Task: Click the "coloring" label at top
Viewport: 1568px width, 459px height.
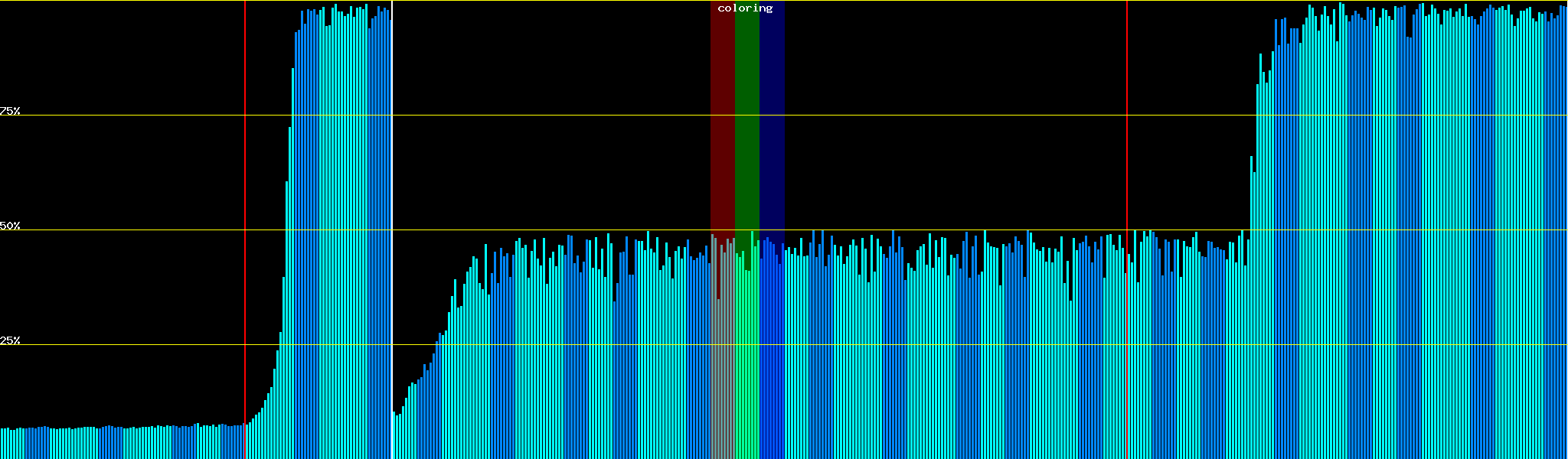Action: click(x=745, y=8)
